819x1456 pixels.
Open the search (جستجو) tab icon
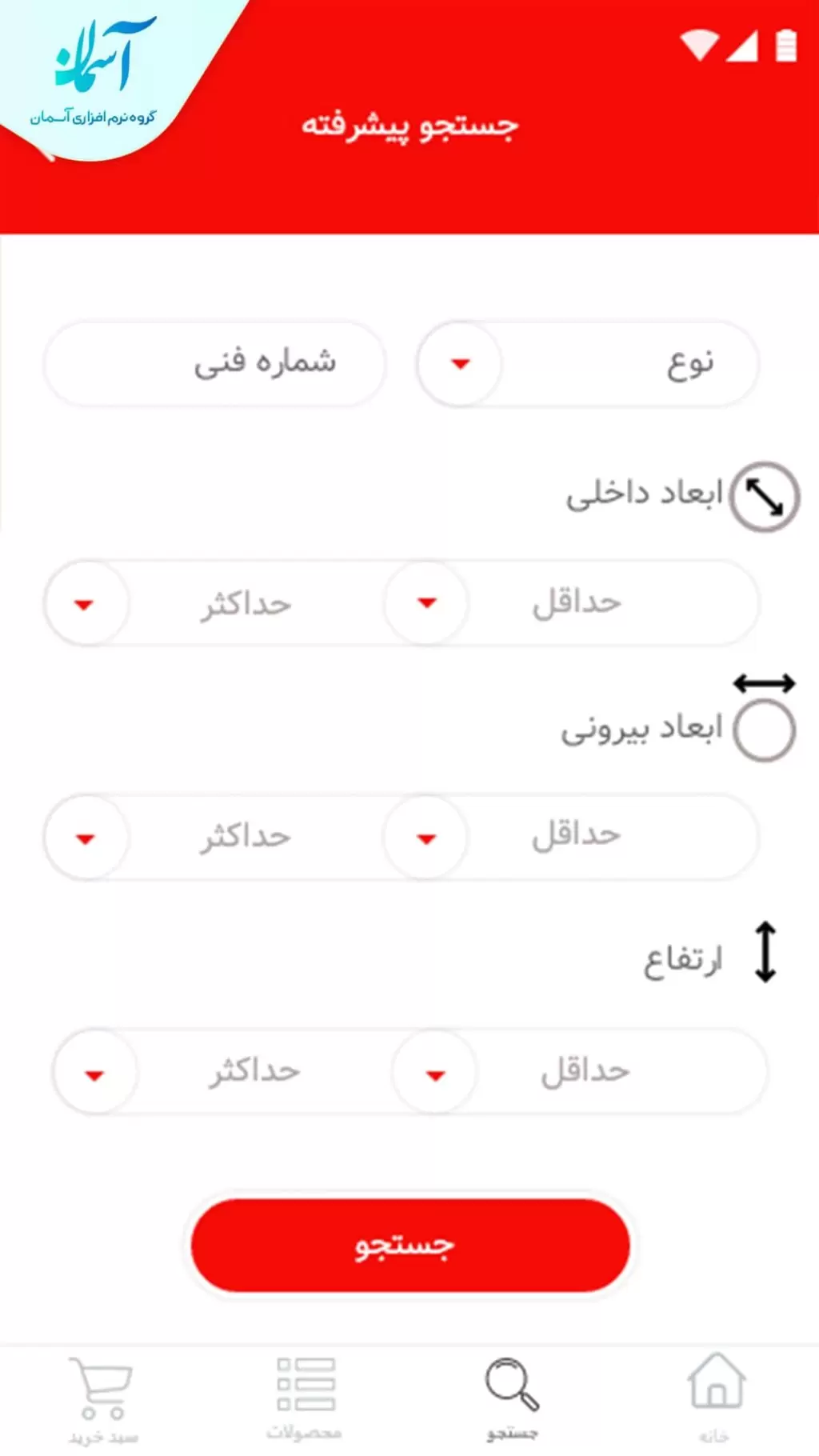pos(512,1384)
